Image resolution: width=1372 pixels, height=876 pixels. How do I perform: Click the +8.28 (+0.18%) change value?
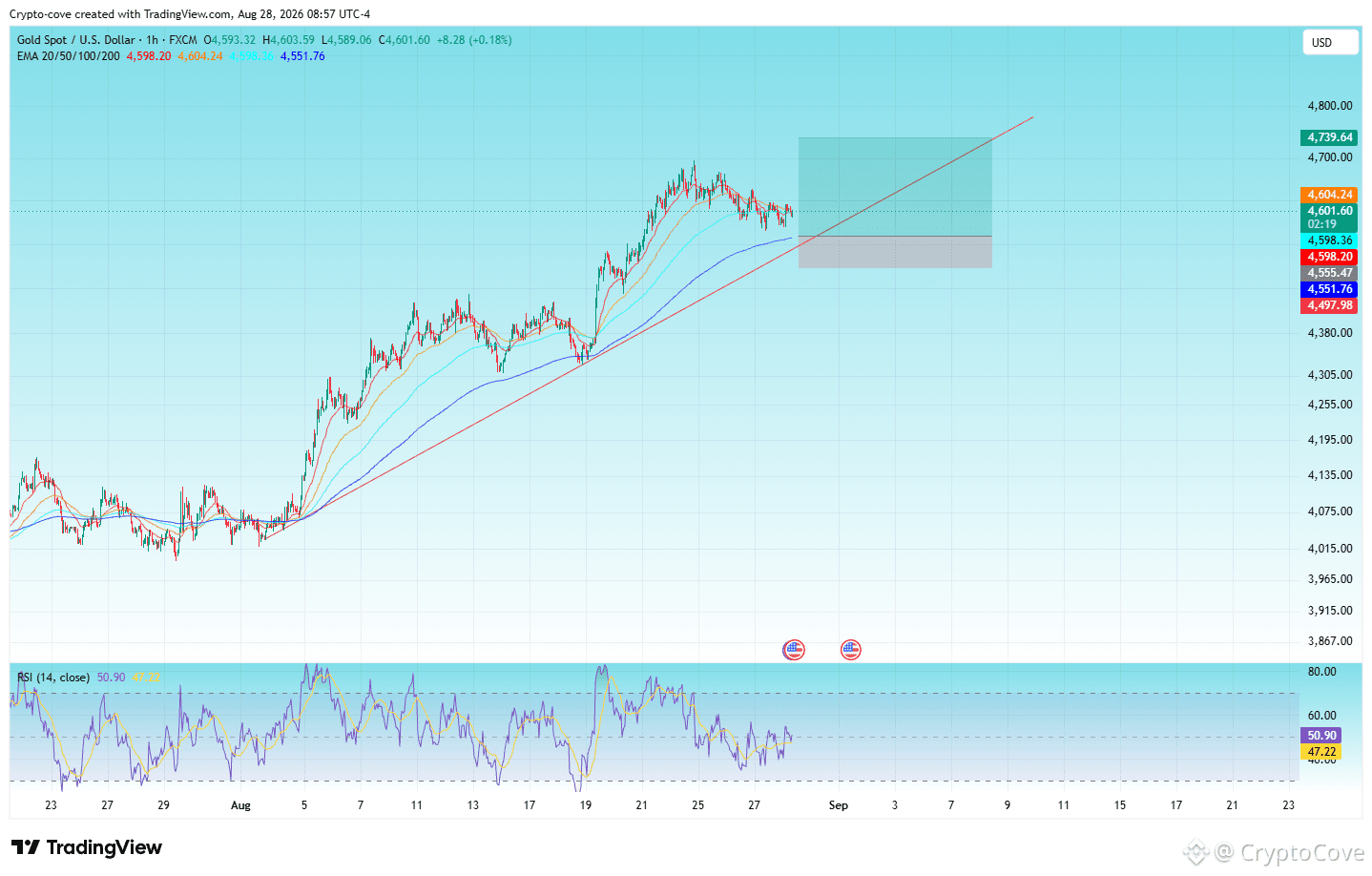[474, 40]
